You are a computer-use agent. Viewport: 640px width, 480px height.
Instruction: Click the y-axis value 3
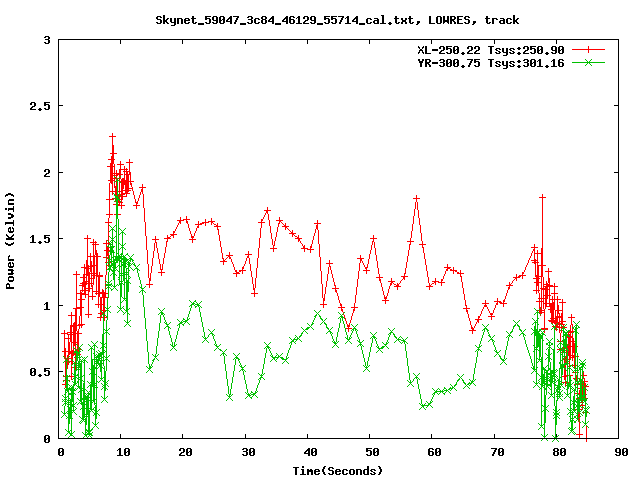click(47, 40)
